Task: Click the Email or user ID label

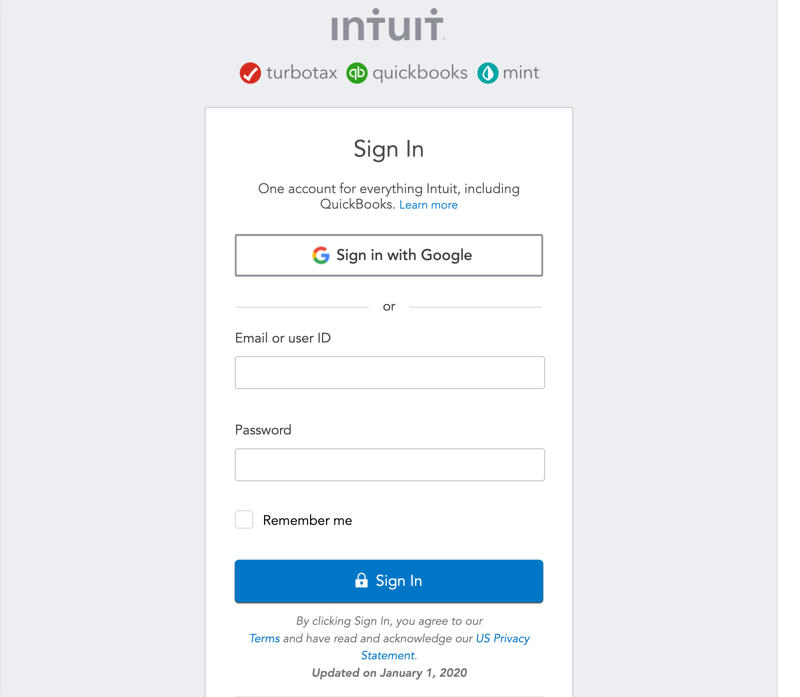Action: pos(283,338)
